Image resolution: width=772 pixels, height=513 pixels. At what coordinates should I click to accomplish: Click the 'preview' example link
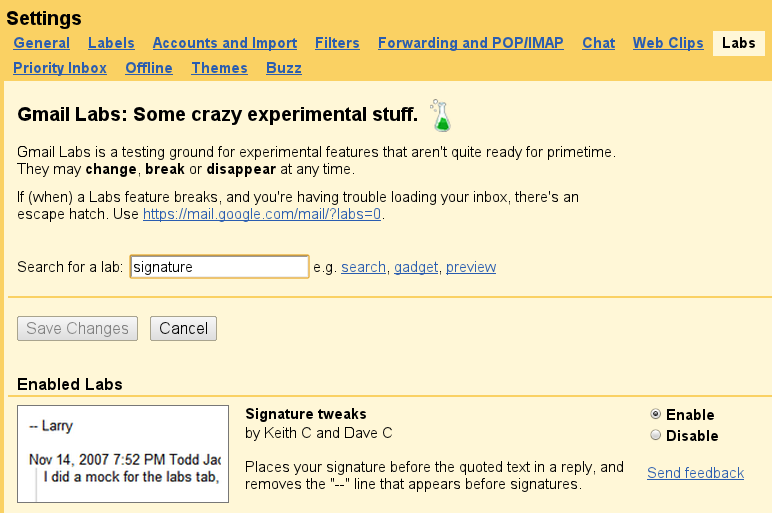coord(471,267)
